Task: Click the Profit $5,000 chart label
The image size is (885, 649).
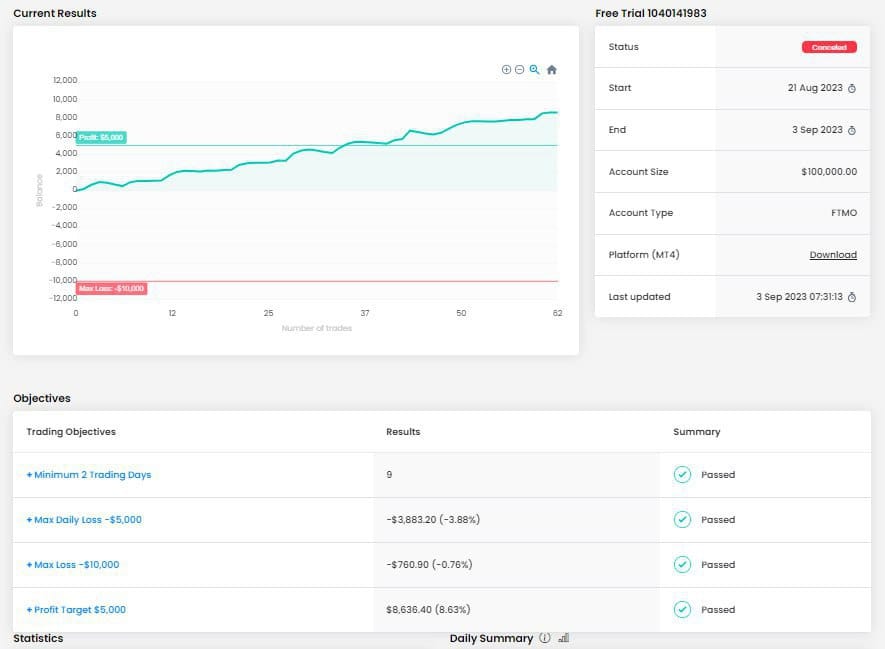Action: pos(101,137)
